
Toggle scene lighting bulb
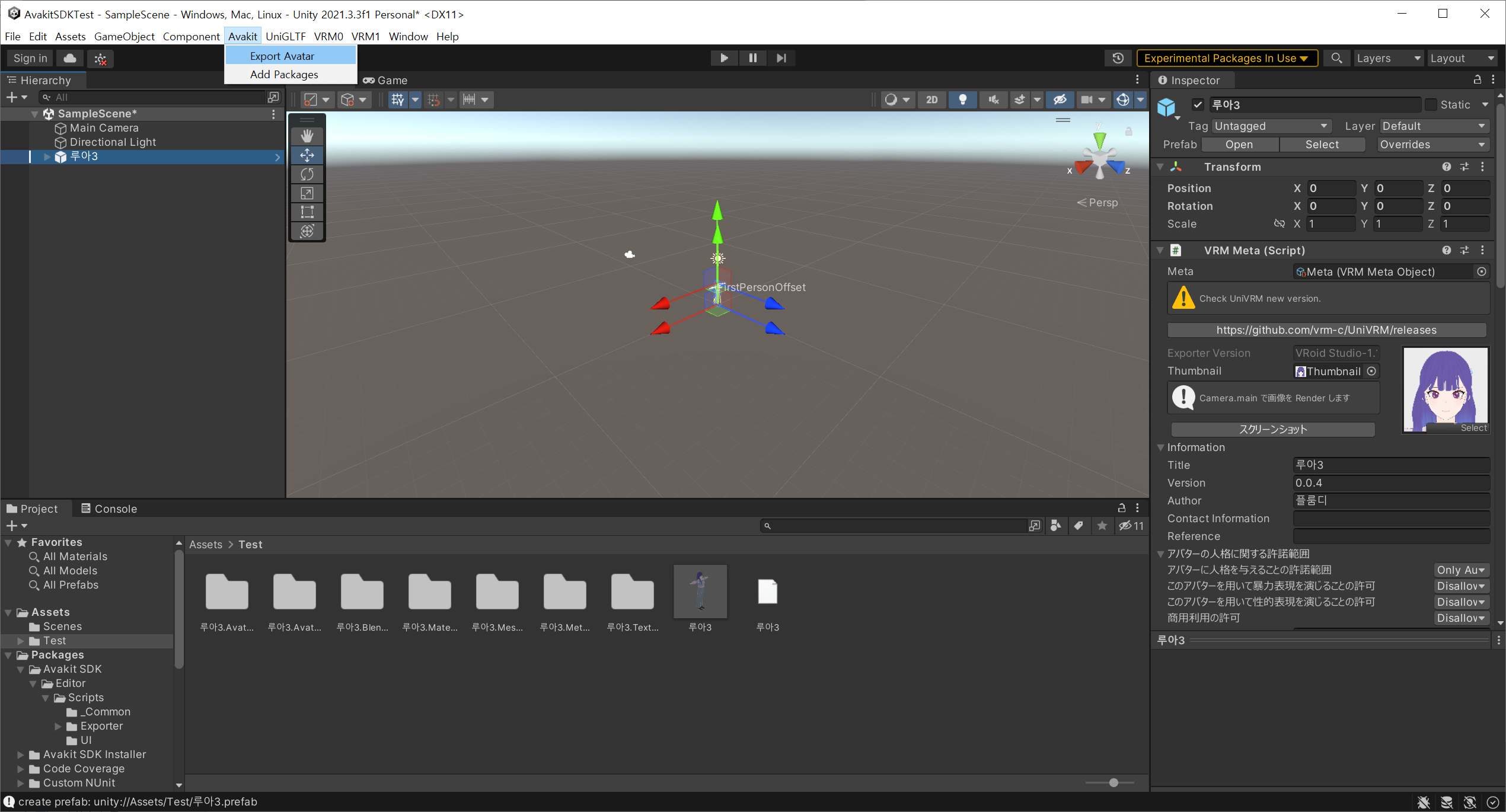962,100
